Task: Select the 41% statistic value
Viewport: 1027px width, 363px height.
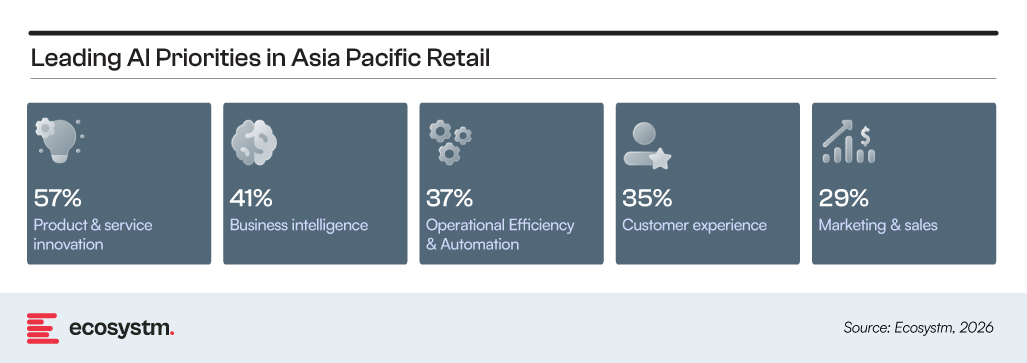Action: tap(251, 197)
